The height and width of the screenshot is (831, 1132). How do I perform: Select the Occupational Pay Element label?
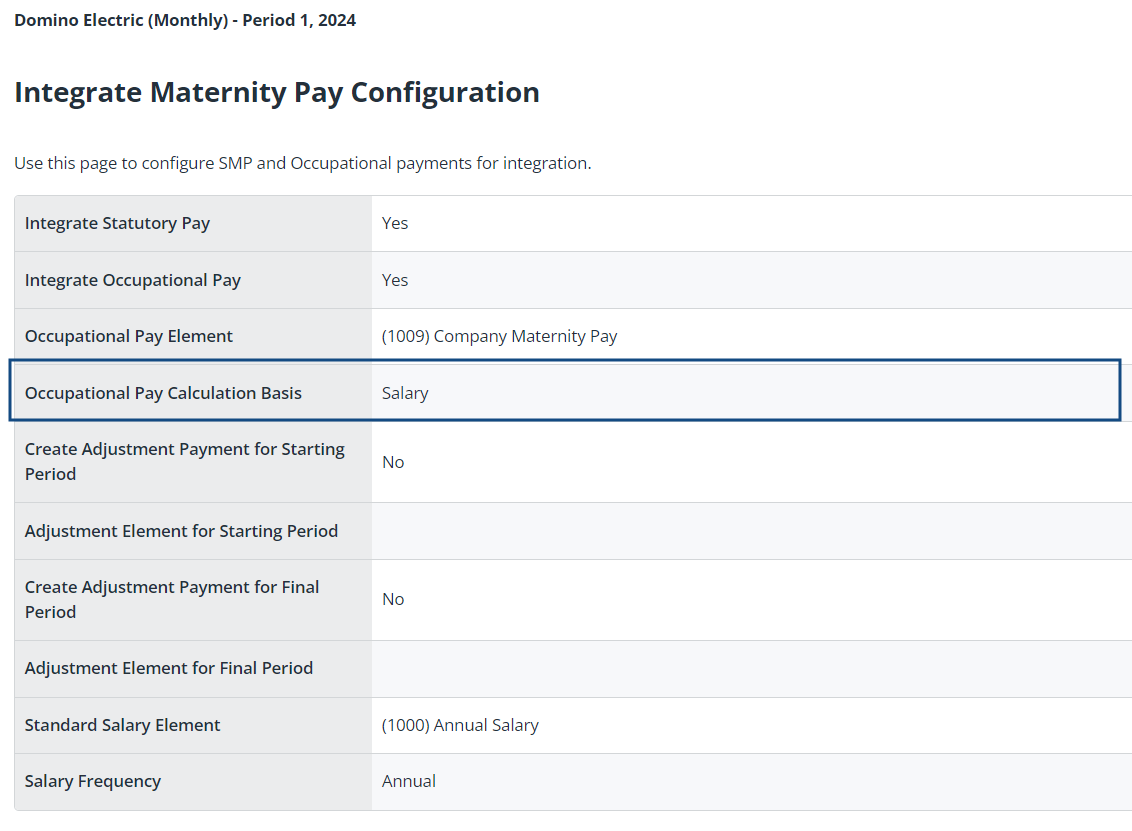click(x=129, y=336)
